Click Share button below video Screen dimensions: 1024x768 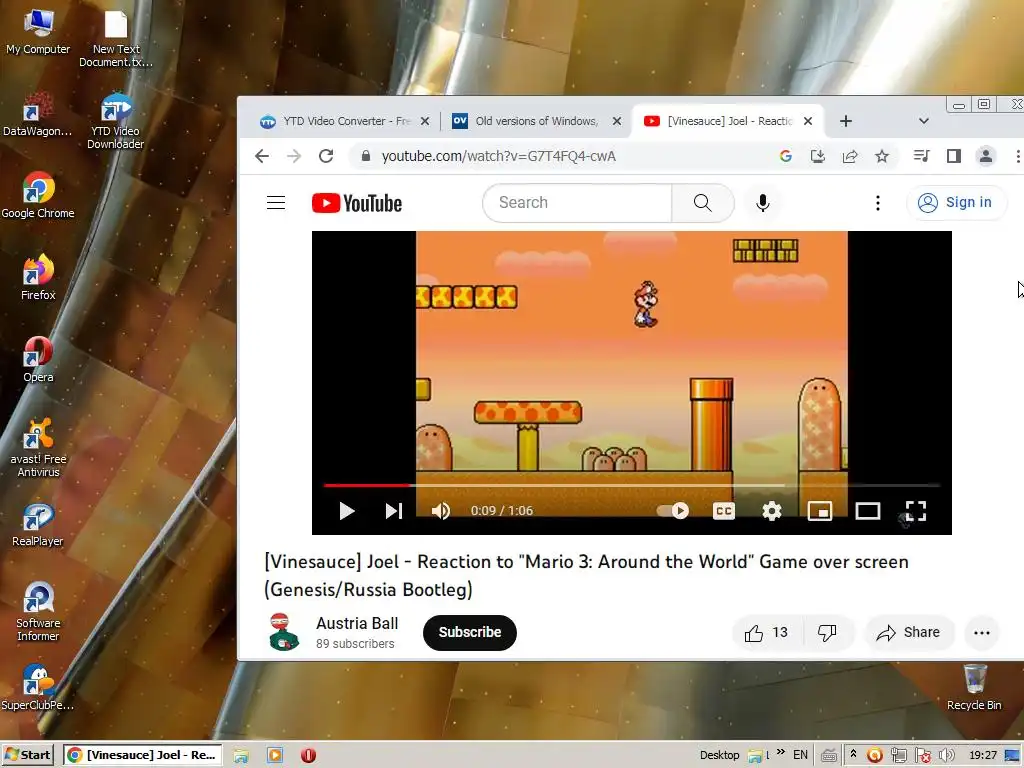[909, 632]
